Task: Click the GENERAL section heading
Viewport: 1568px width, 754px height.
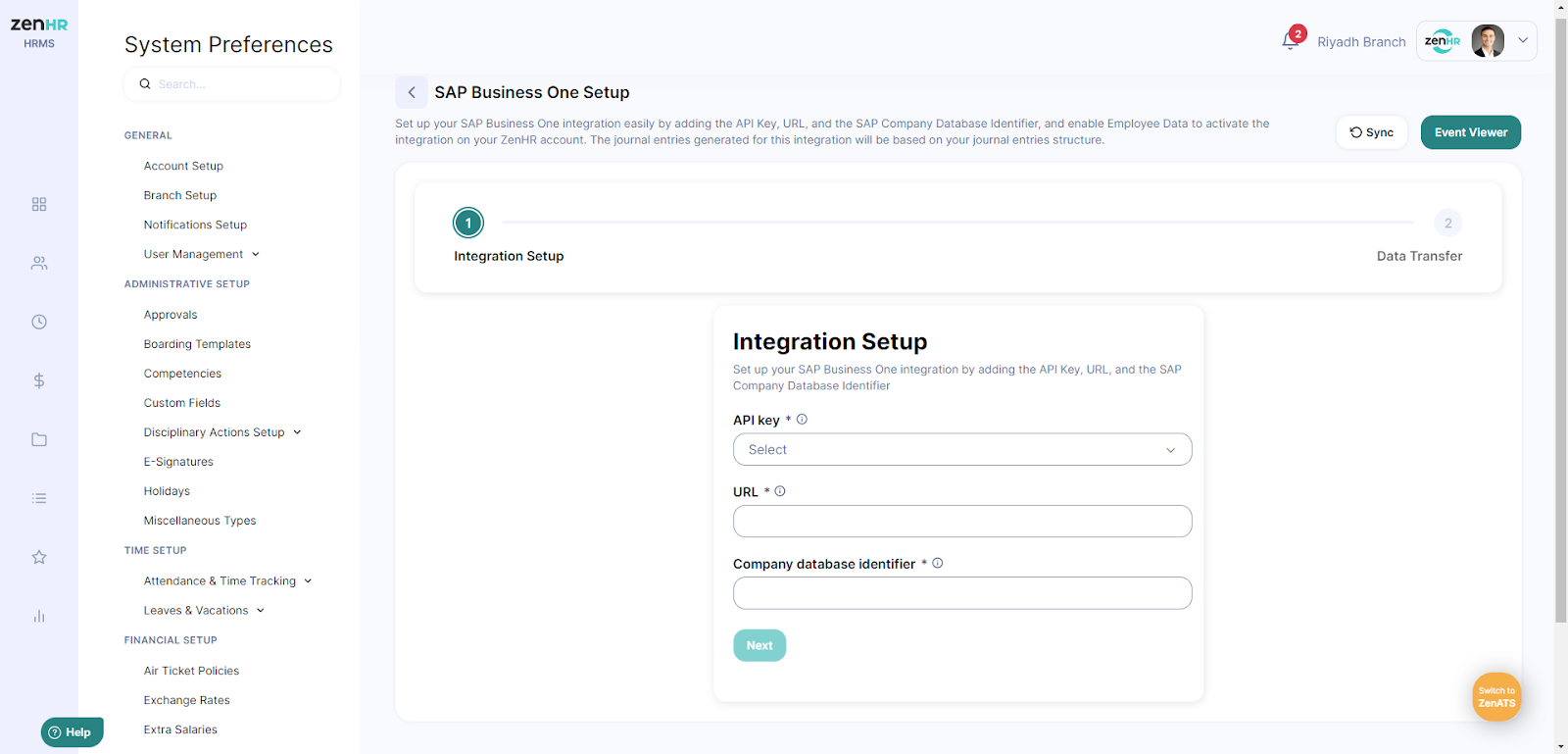Action: pyautogui.click(x=148, y=135)
